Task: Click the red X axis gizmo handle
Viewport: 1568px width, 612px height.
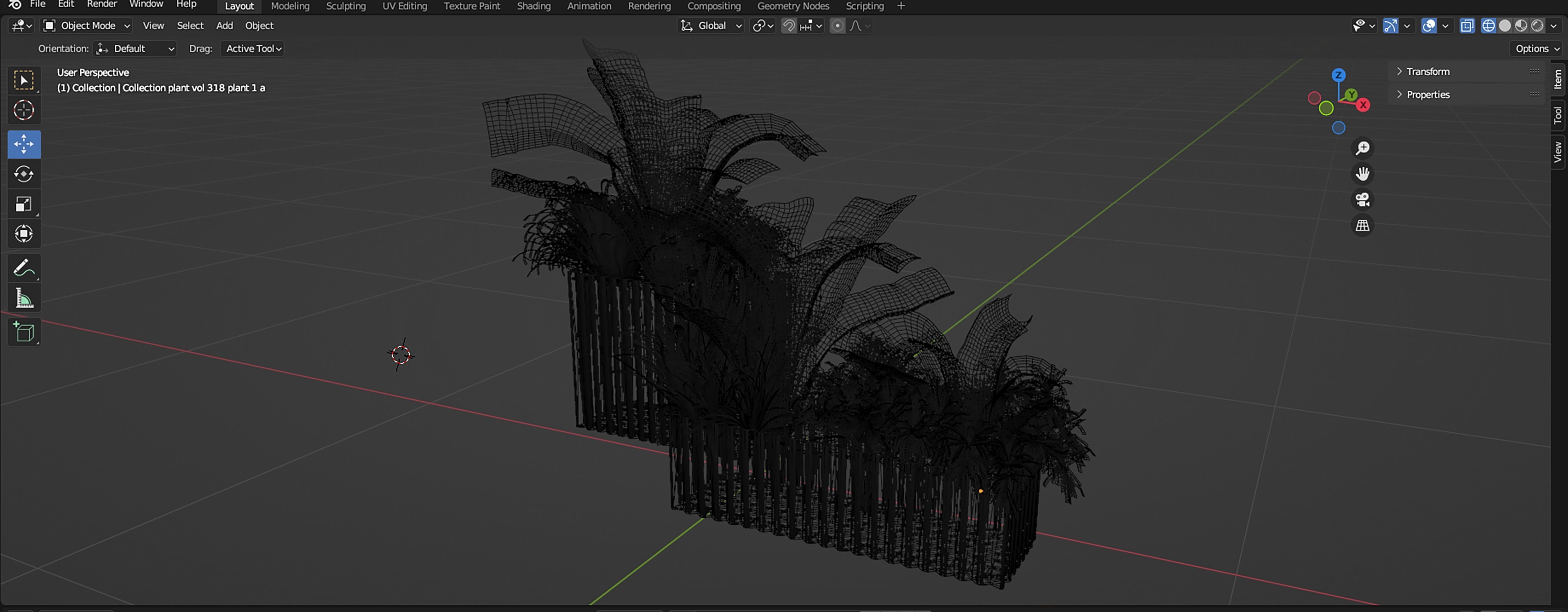Action: point(1363,106)
